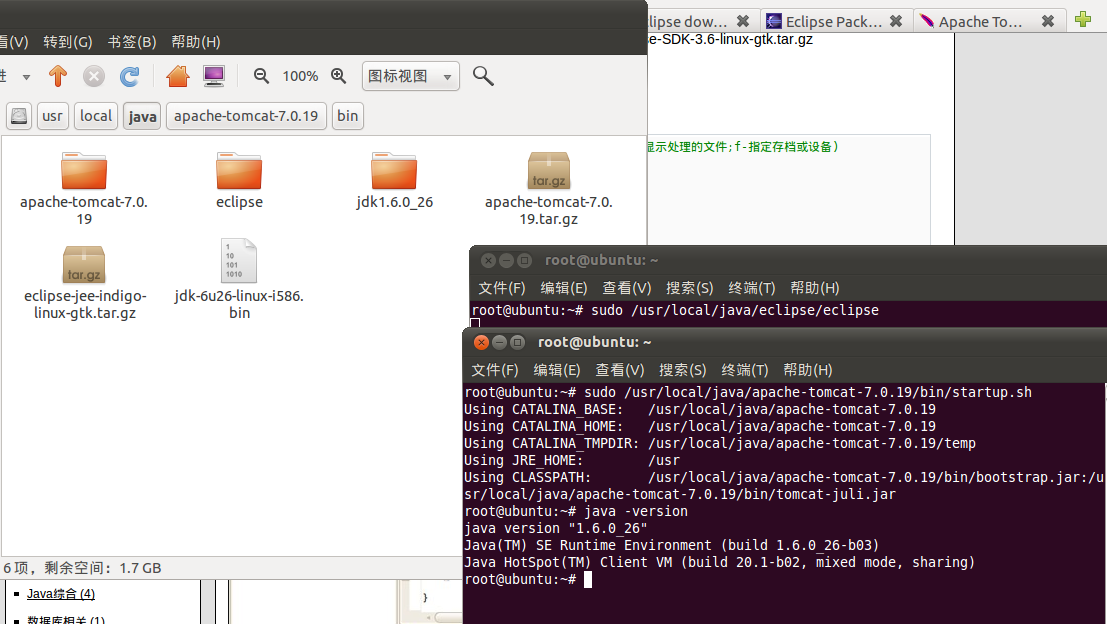Open the 帮助(H) menu in file manager

pos(196,42)
